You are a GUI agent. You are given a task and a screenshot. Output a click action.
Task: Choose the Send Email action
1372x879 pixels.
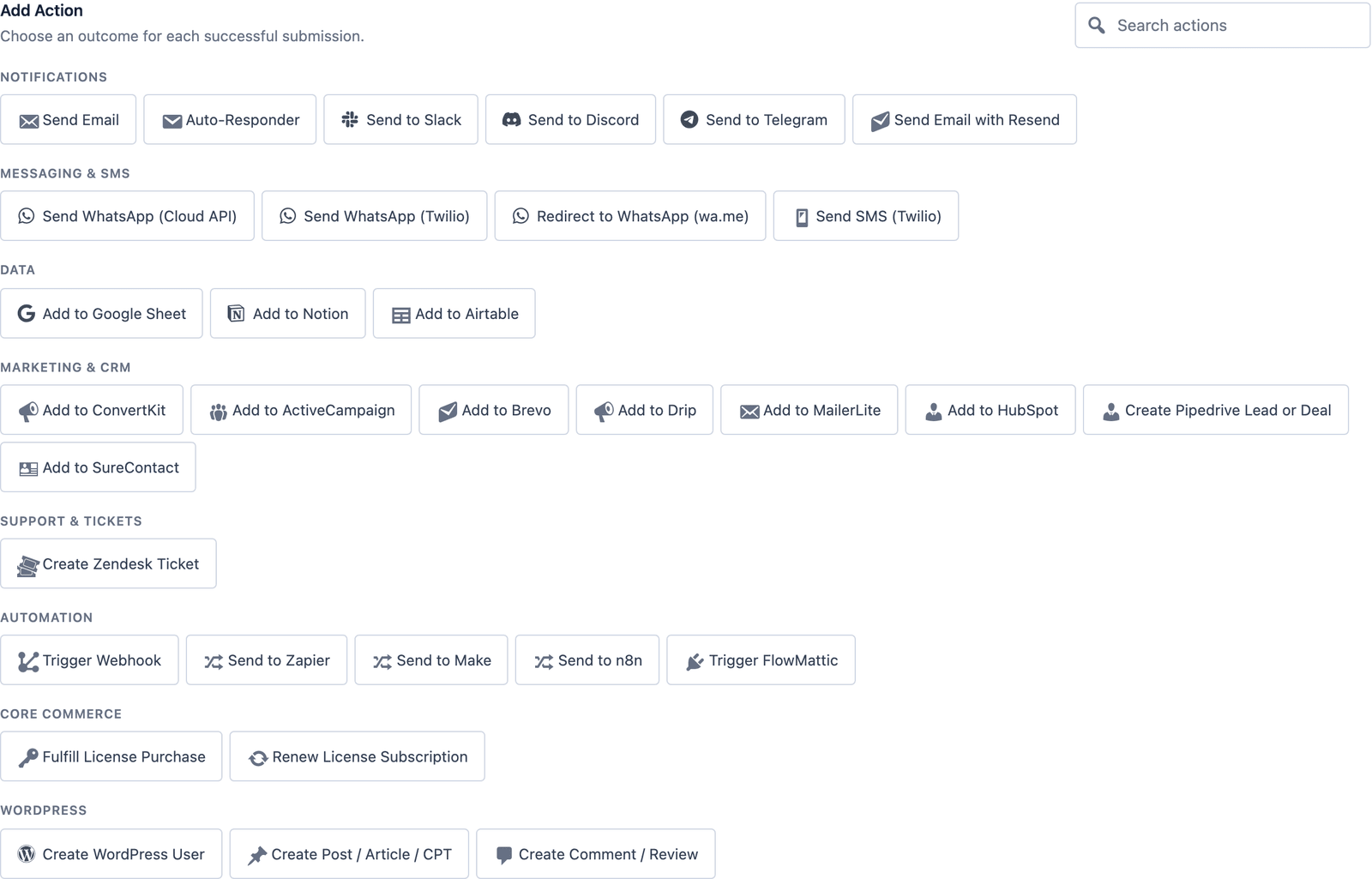pyautogui.click(x=69, y=119)
